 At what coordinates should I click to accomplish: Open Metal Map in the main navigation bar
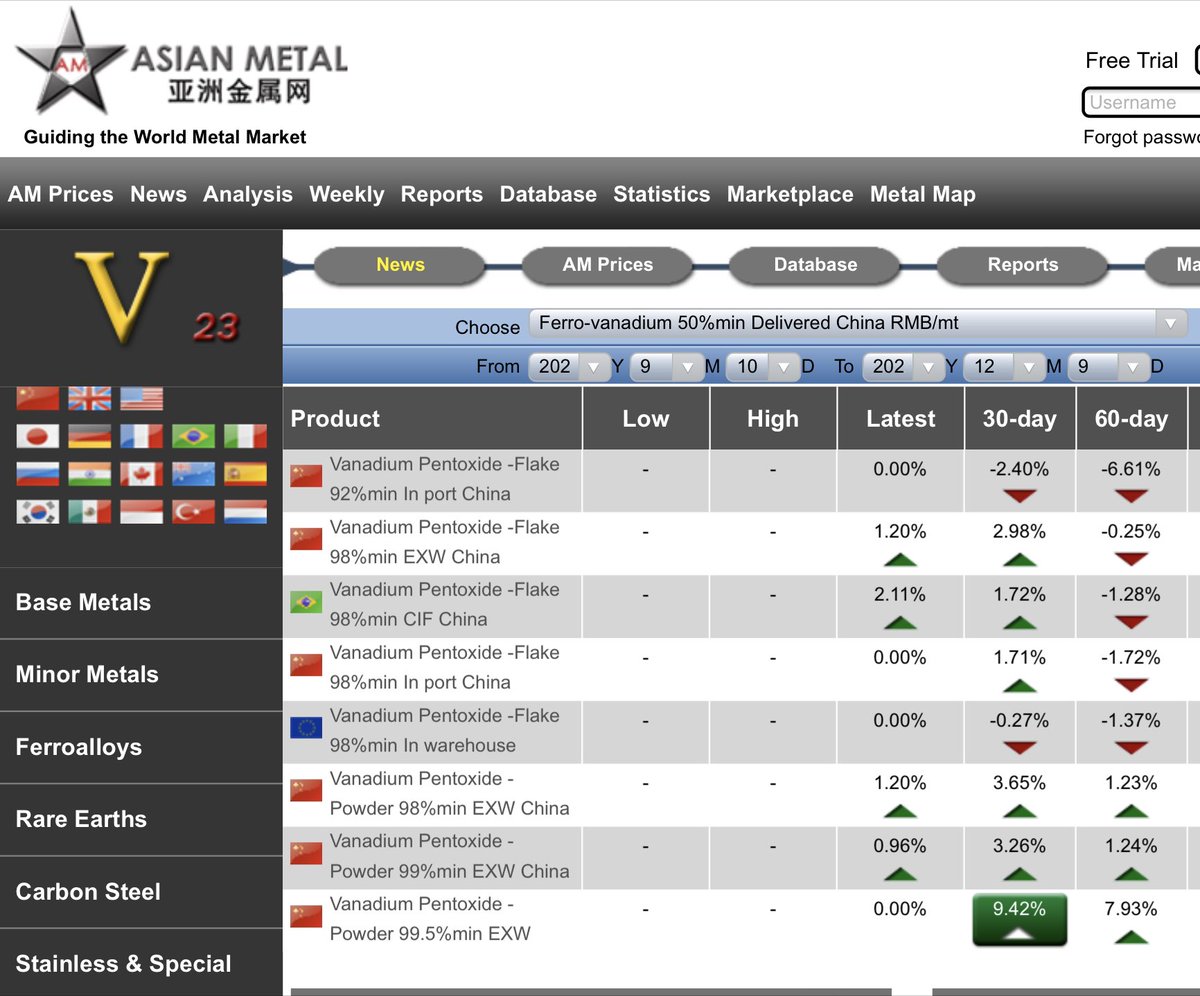(923, 195)
